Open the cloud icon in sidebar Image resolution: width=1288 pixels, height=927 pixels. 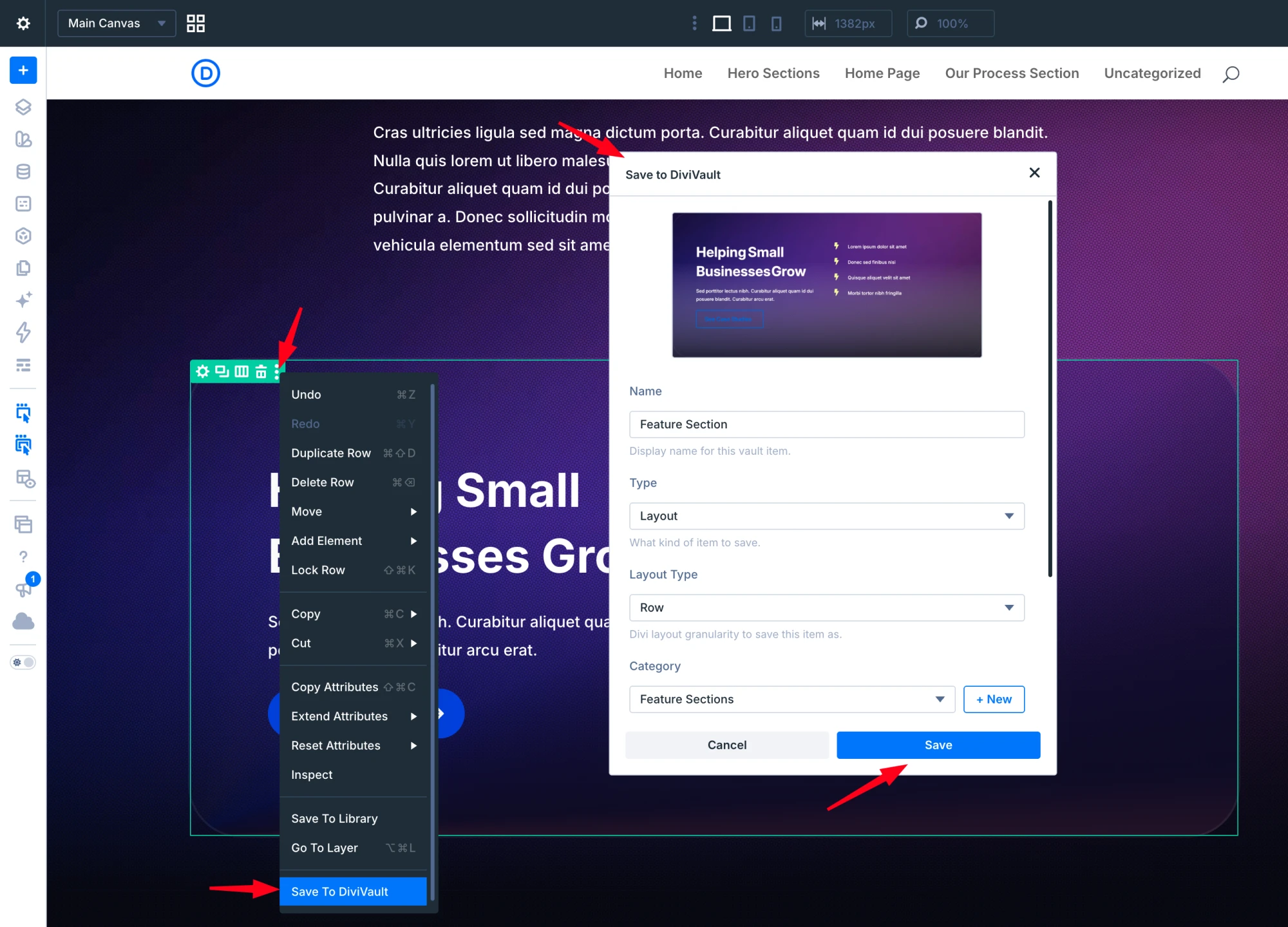[x=23, y=621]
